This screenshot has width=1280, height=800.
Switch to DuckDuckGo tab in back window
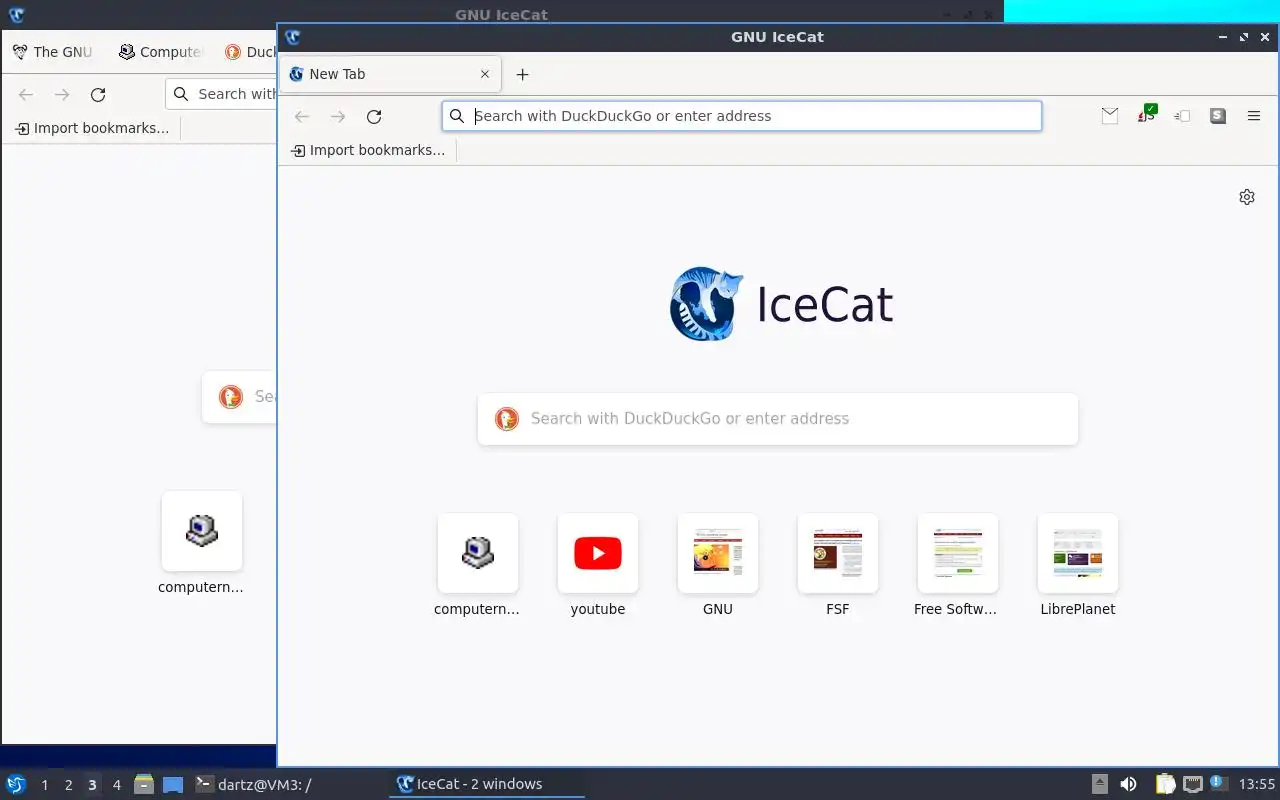tap(250, 52)
